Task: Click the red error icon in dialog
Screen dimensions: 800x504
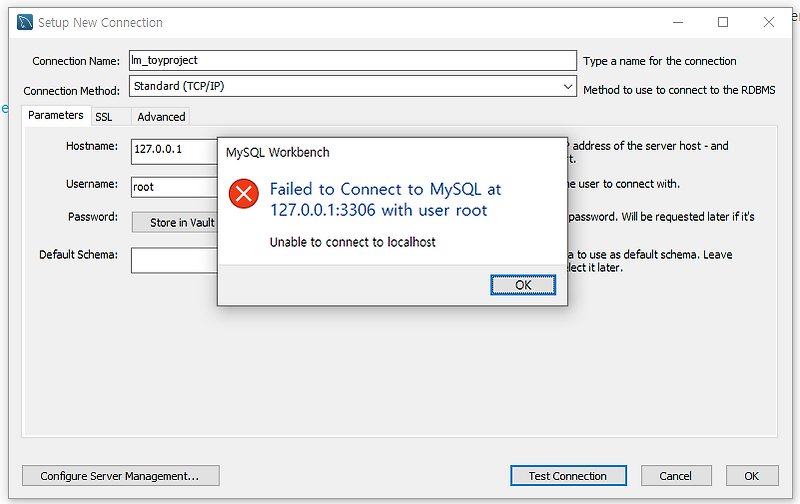Action: [243, 194]
